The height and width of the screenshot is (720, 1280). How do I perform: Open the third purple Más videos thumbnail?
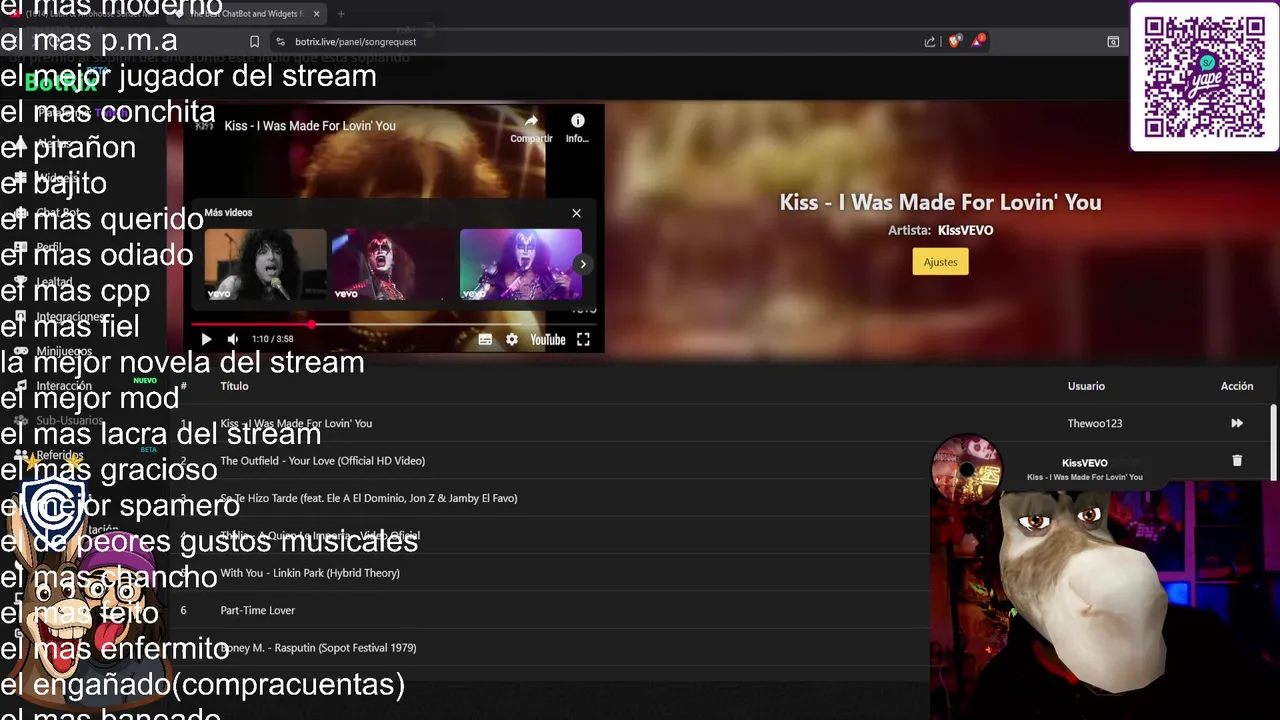pos(520,264)
